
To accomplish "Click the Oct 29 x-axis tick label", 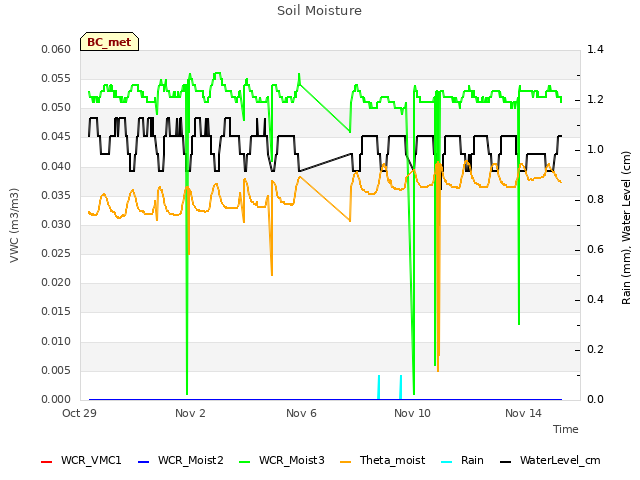I will (79, 413).
